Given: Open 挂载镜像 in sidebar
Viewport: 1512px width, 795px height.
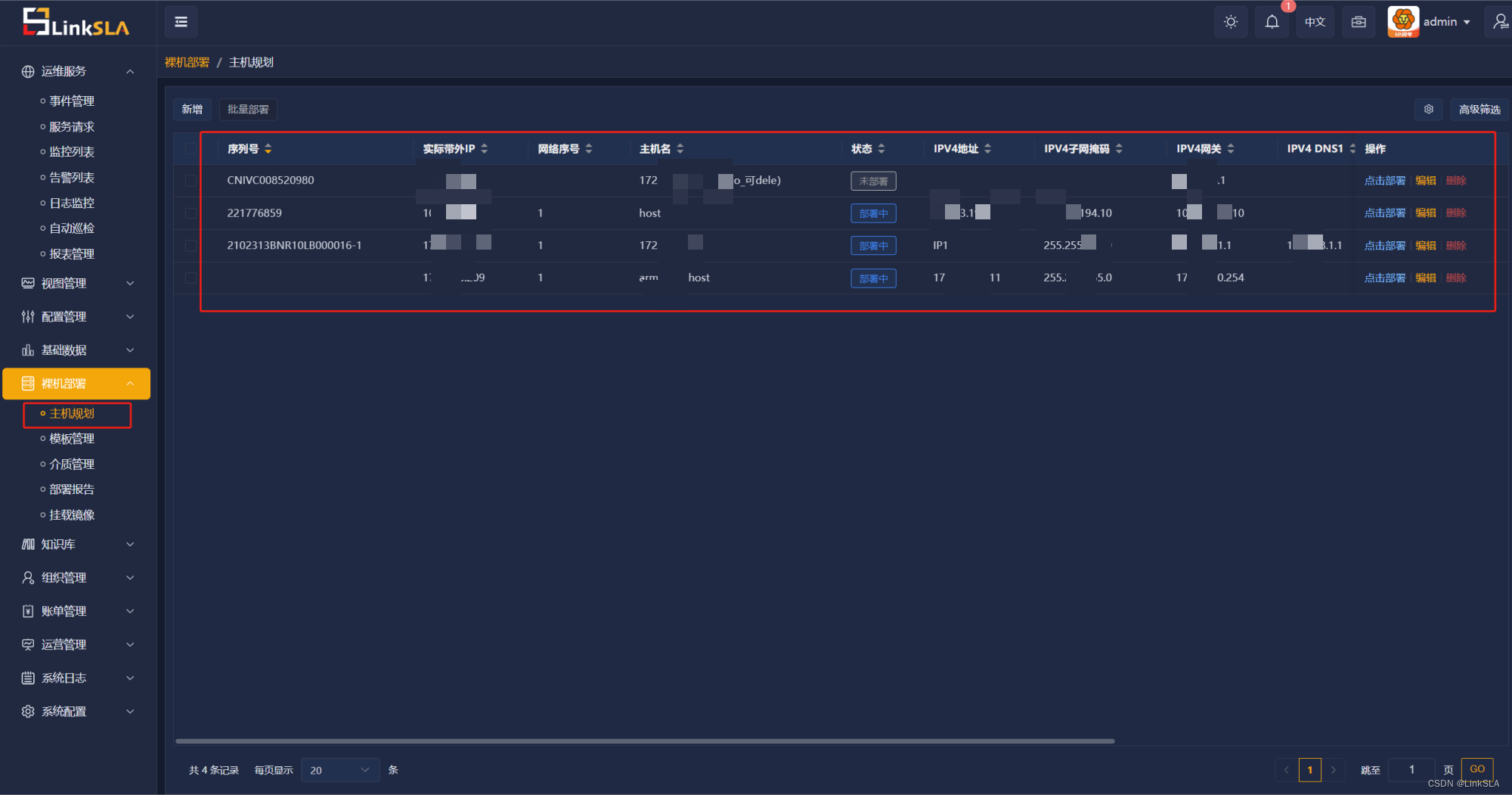Looking at the screenshot, I should (x=72, y=515).
